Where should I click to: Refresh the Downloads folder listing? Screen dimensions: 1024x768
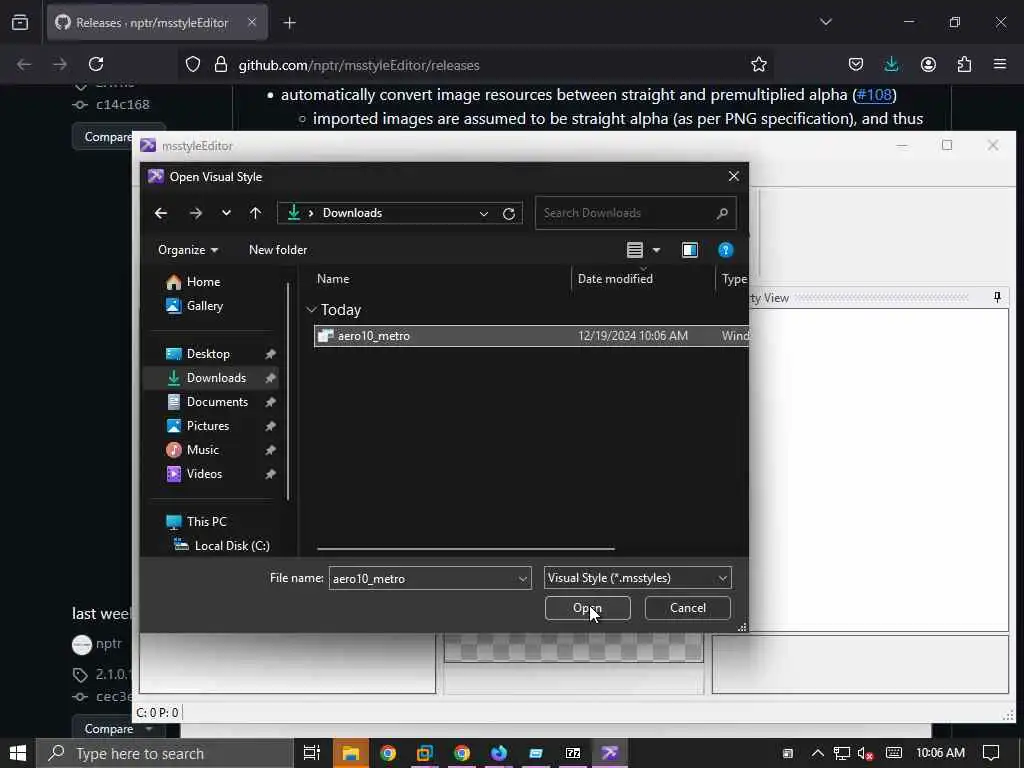(x=509, y=214)
